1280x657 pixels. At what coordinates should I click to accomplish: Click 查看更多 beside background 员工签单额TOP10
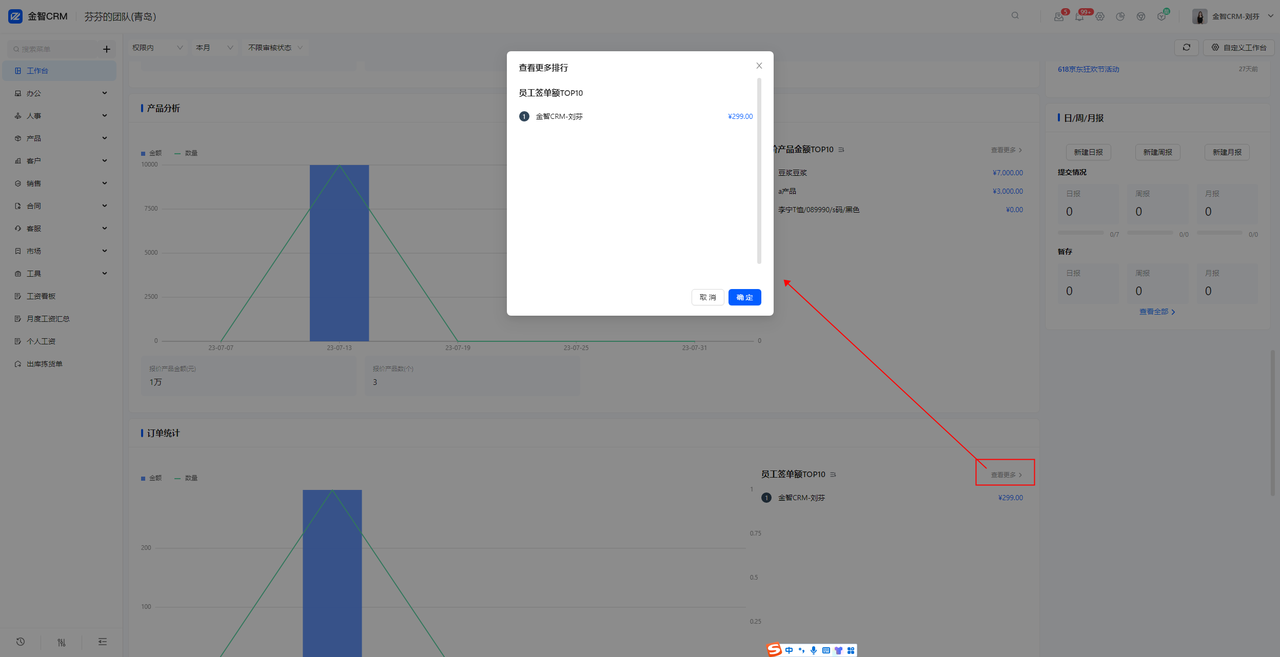1007,475
